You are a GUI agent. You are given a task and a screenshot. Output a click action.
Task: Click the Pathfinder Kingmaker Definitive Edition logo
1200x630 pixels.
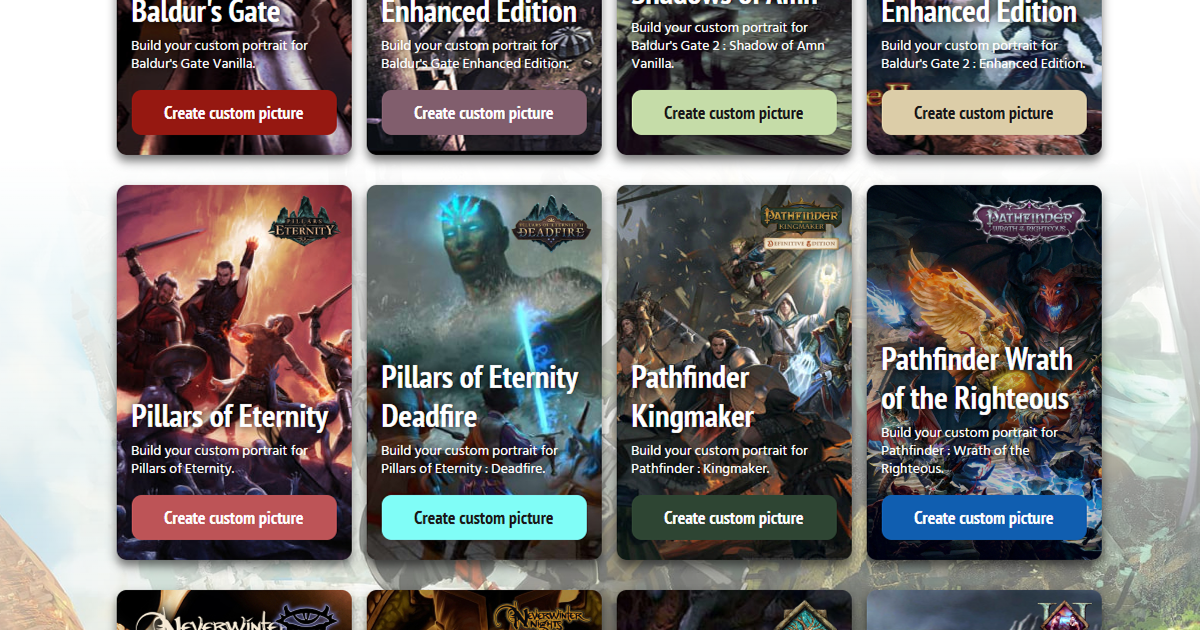802,227
